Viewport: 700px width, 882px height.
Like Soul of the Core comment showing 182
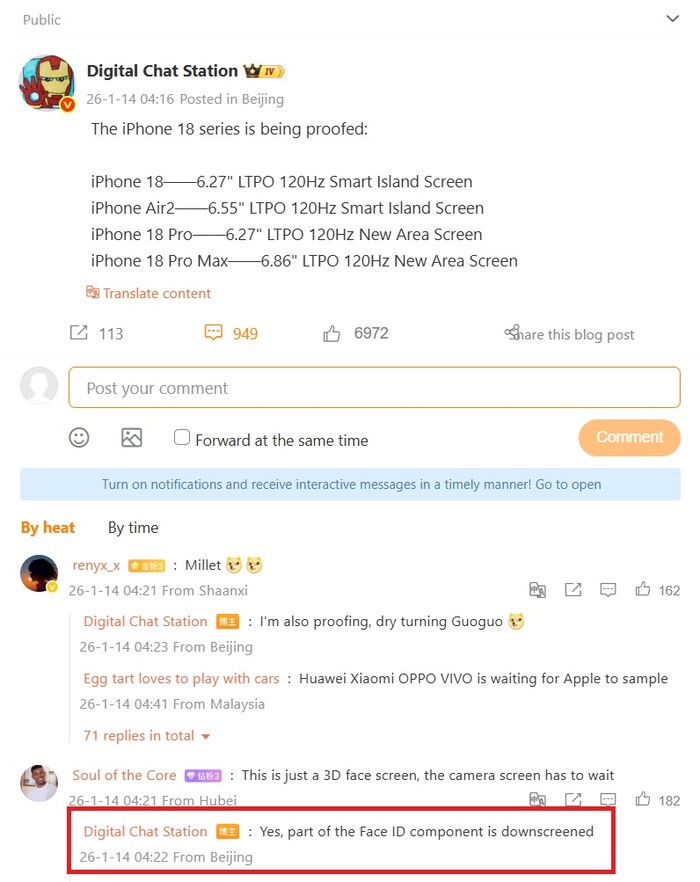click(x=643, y=799)
